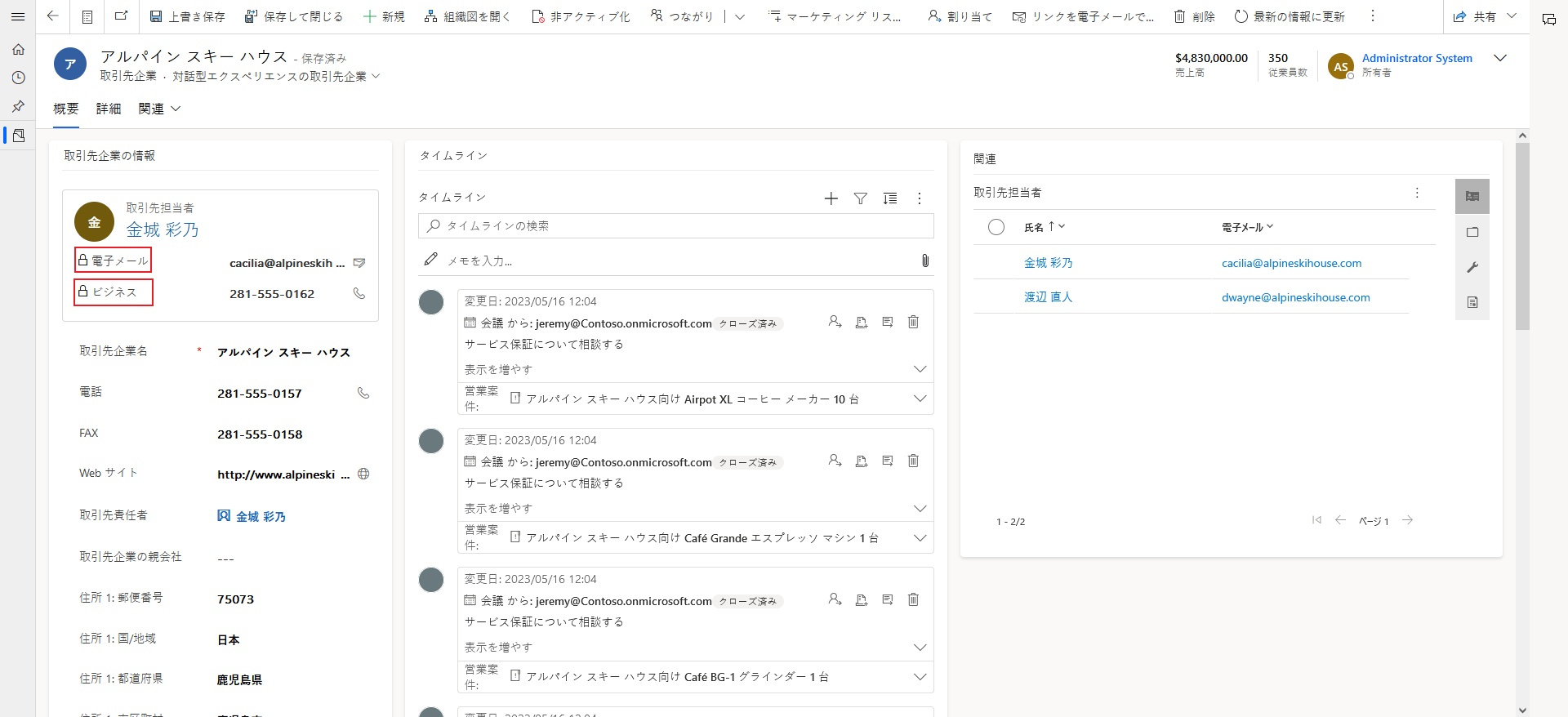
Task: Open form selector dropdown chevron
Action: pos(376,76)
